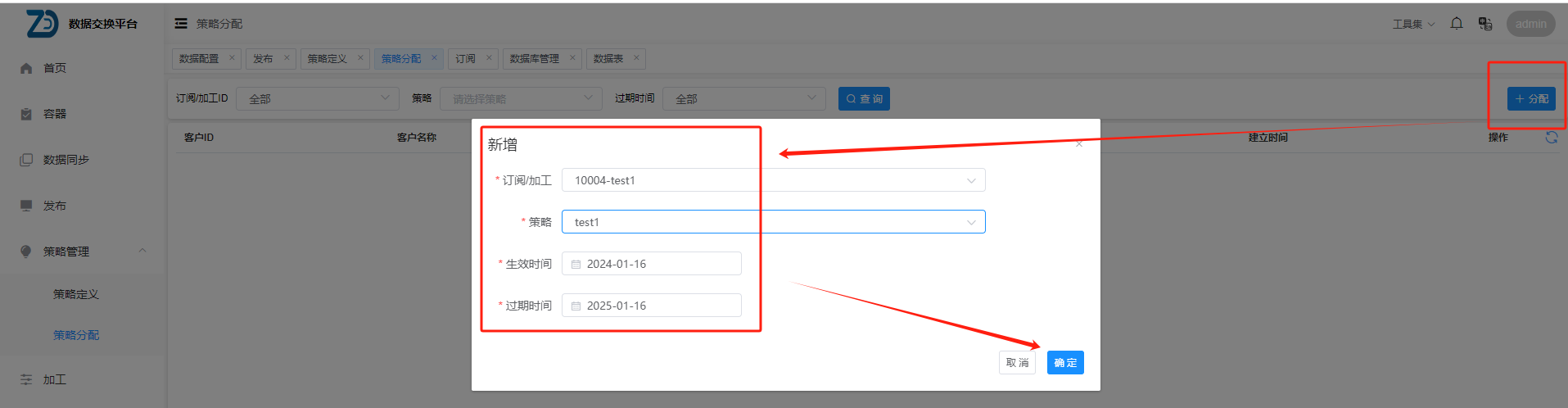Select 策略定义 in sidebar submenu
Image resolution: width=1568 pixels, height=408 pixels.
click(x=76, y=294)
